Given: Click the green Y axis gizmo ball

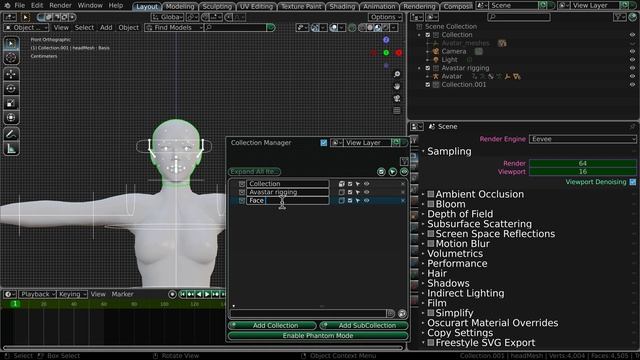Looking at the screenshot, I should 386,53.
